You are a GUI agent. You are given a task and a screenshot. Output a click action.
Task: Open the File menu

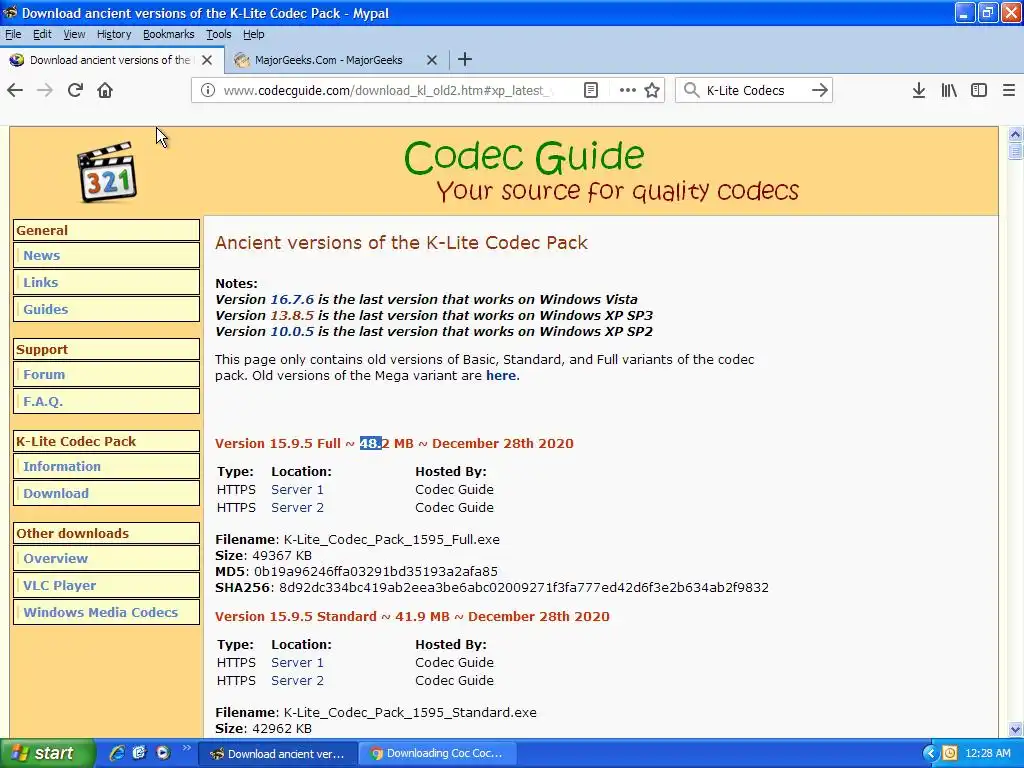(13, 34)
